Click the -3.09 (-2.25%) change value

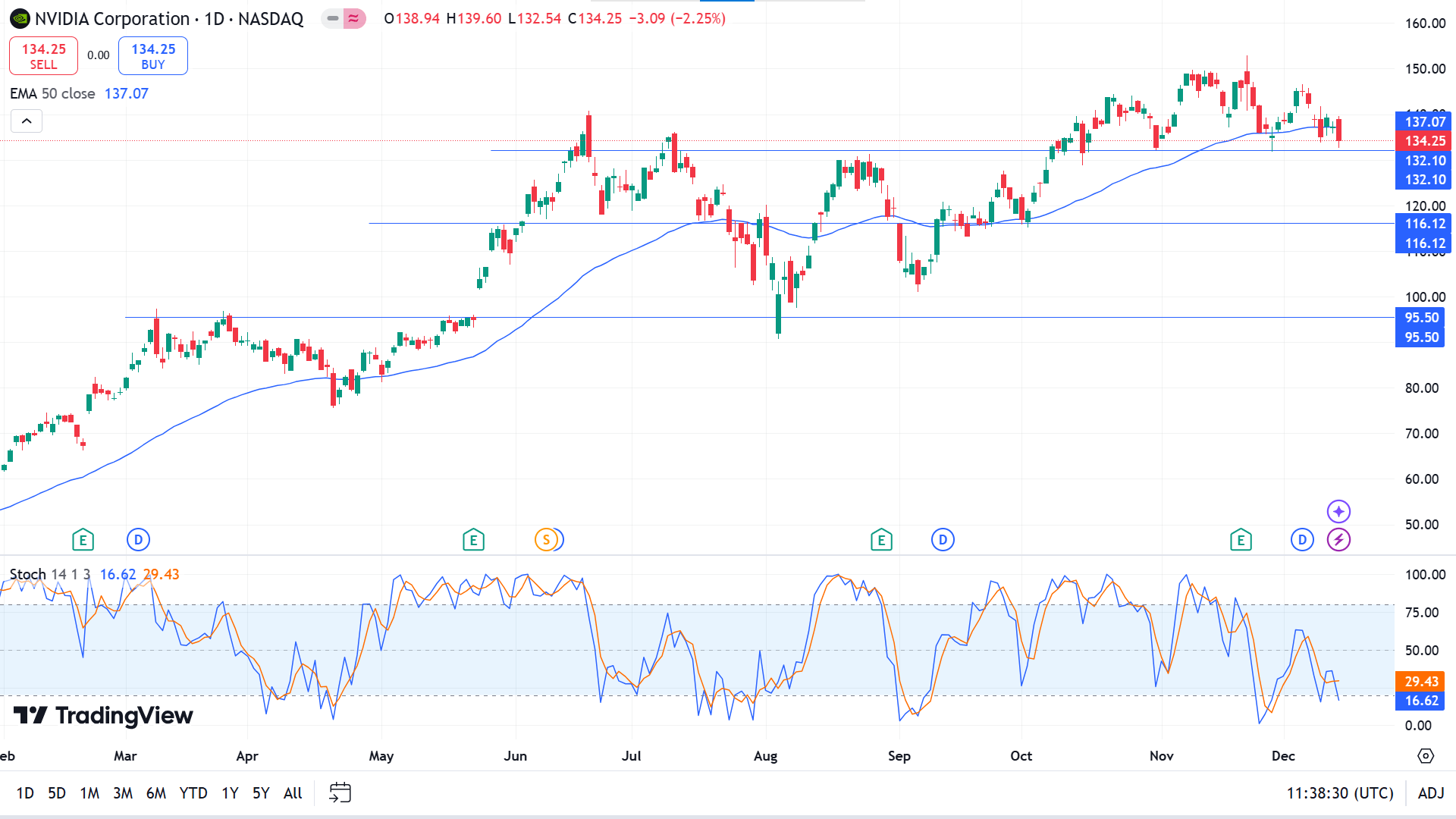(677, 18)
